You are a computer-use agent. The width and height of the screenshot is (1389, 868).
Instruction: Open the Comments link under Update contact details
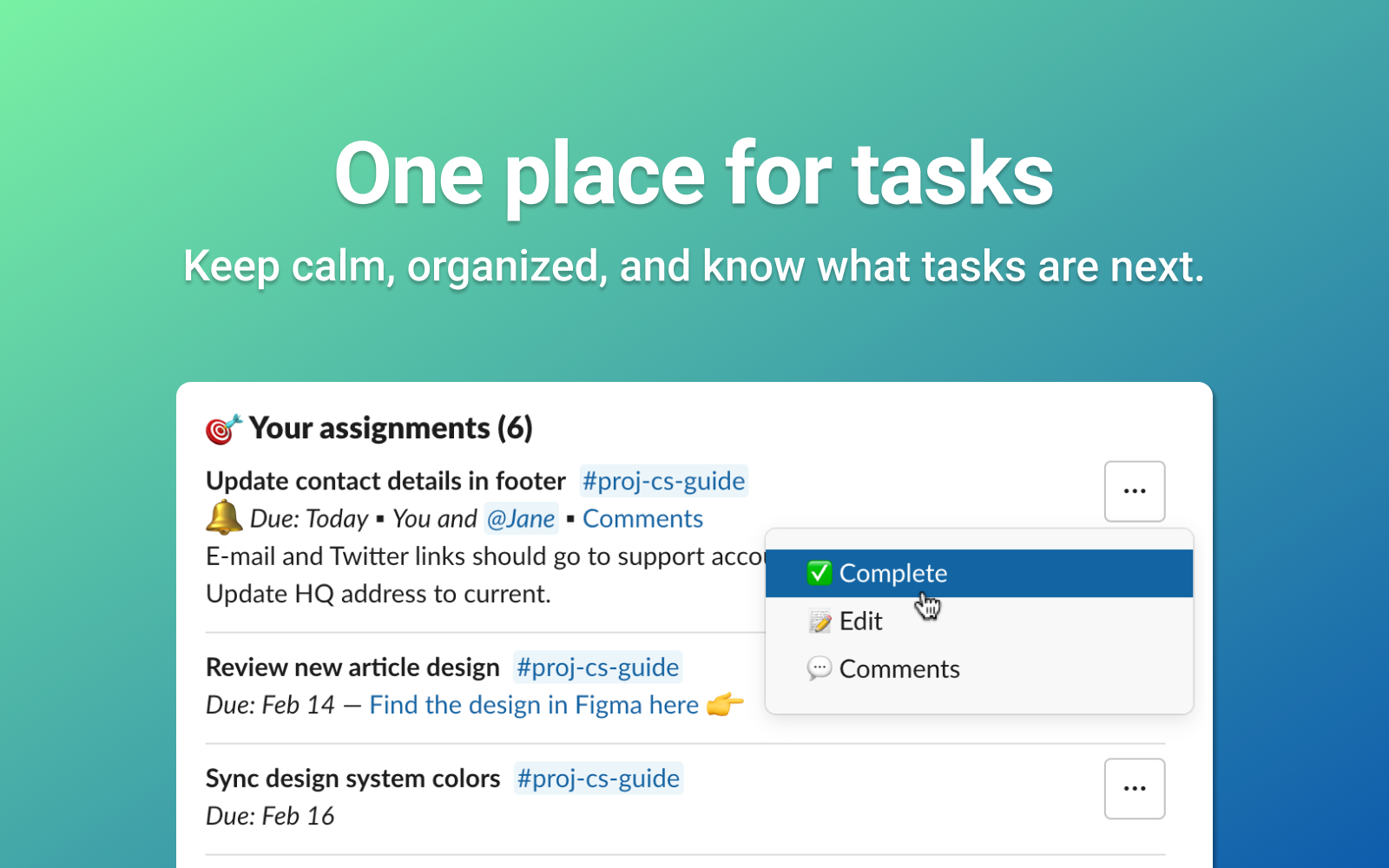coord(642,519)
